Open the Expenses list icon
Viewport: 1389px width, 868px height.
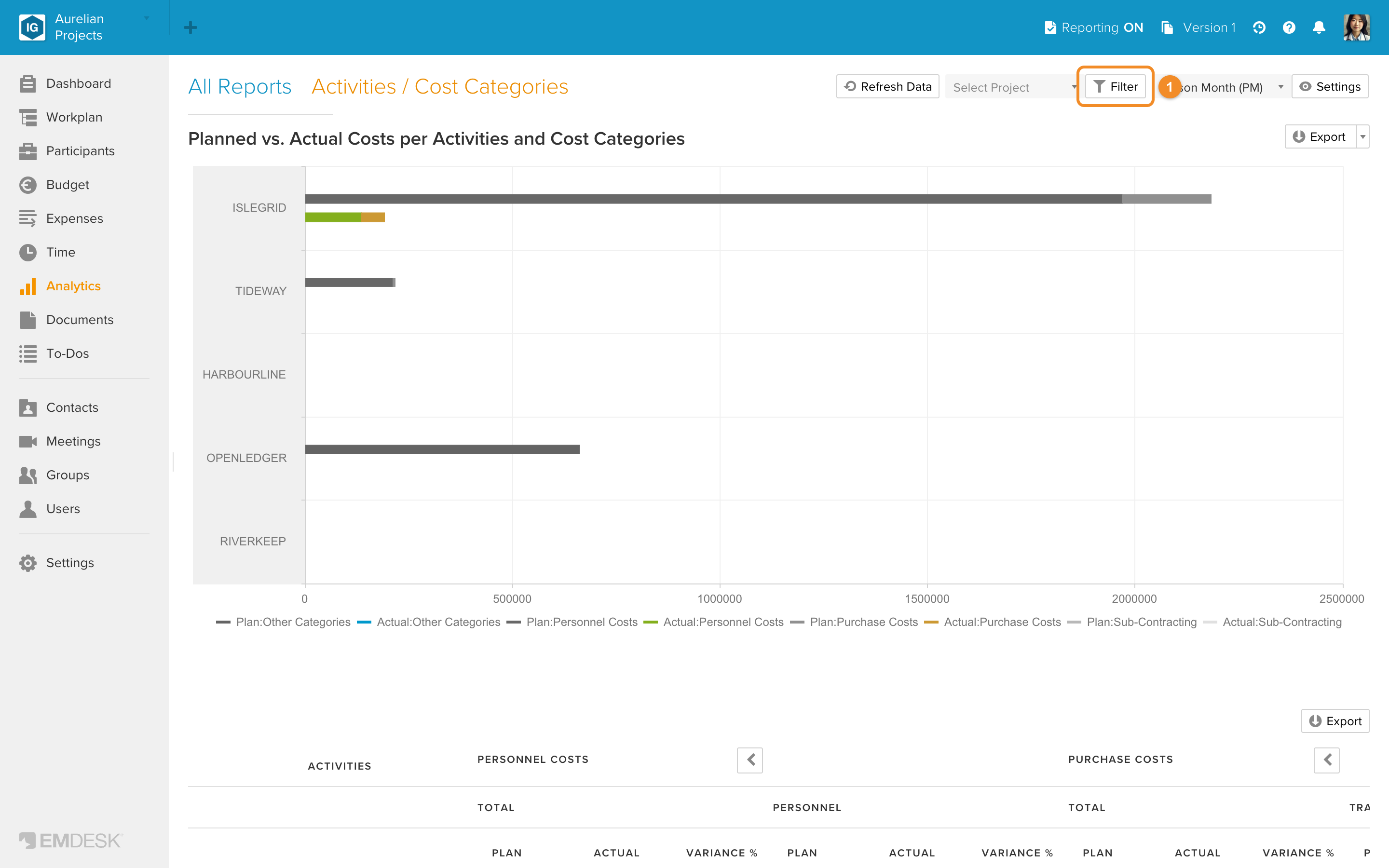pos(27,219)
